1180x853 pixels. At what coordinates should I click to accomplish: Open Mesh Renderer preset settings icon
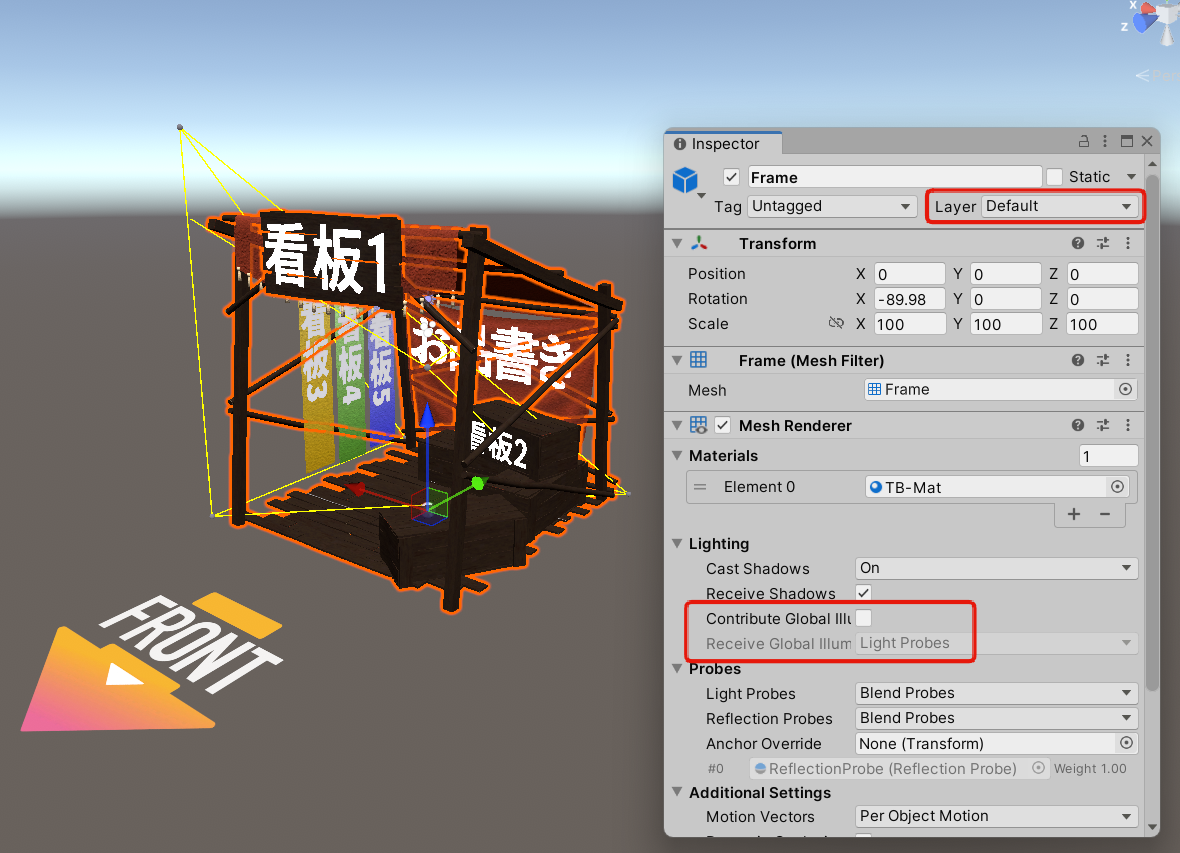tap(1102, 425)
